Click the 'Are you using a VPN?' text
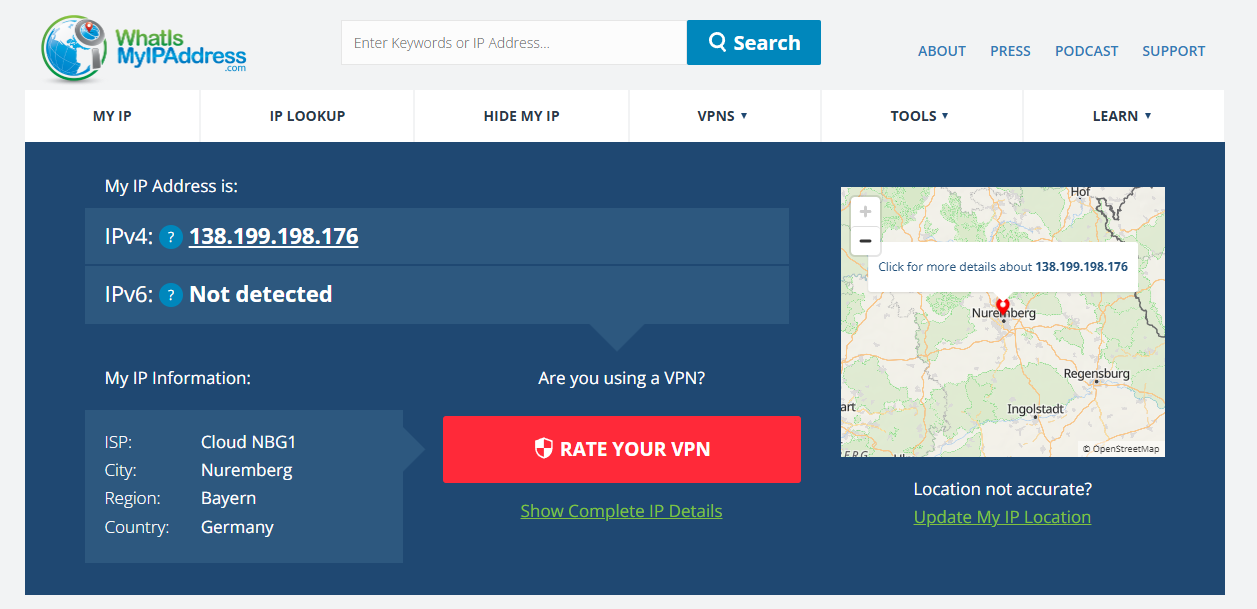 [x=622, y=378]
